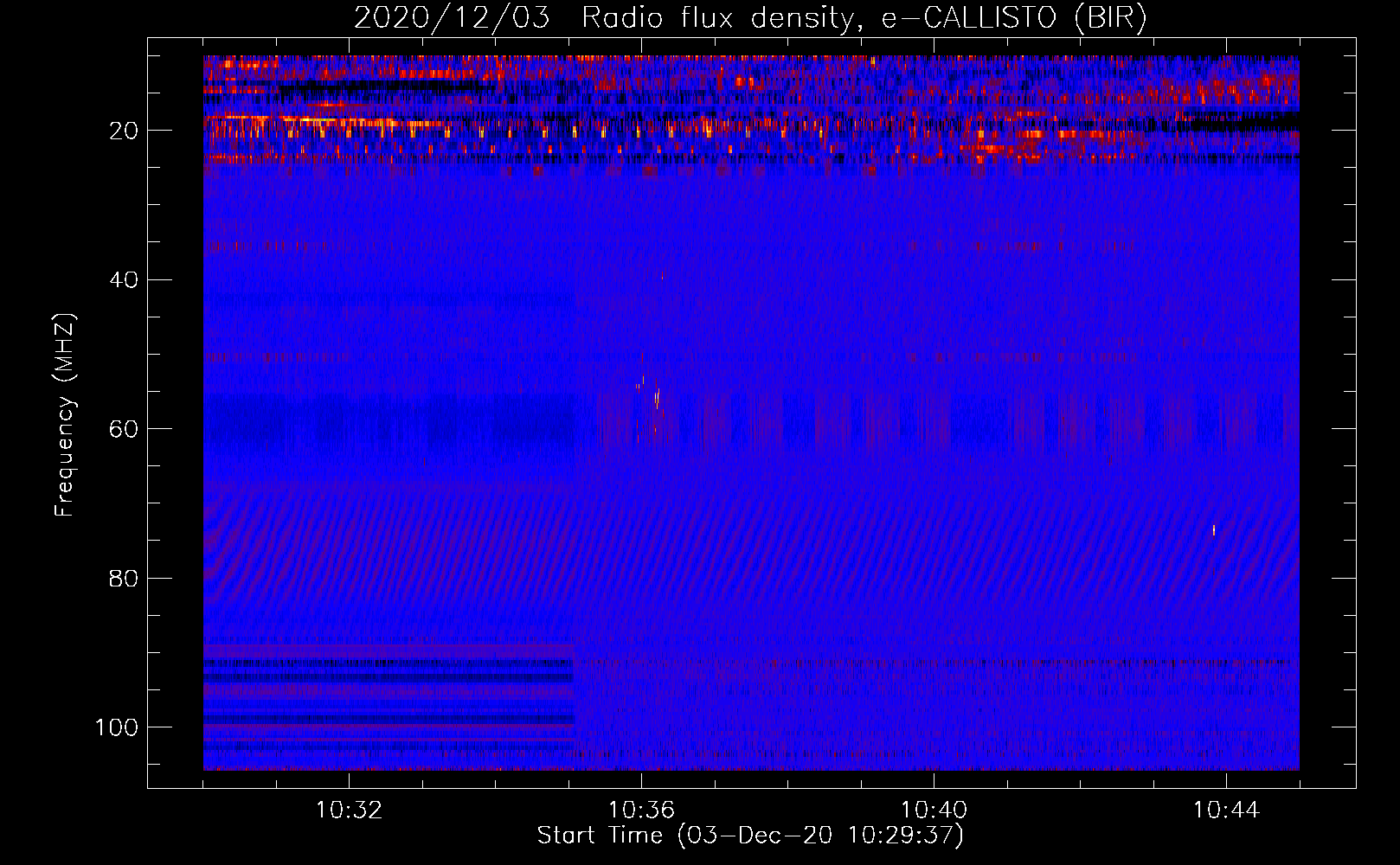The image size is (1400, 865).
Task: Click the '10:40' time tick label
Action: click(x=934, y=811)
